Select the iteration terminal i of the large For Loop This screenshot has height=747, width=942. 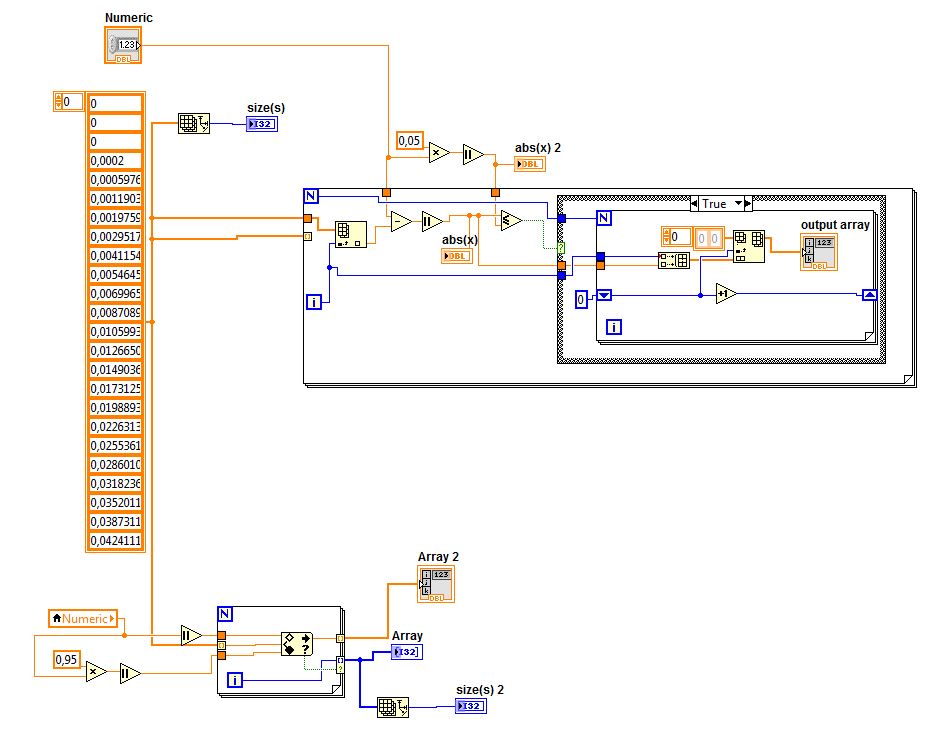[x=314, y=302]
